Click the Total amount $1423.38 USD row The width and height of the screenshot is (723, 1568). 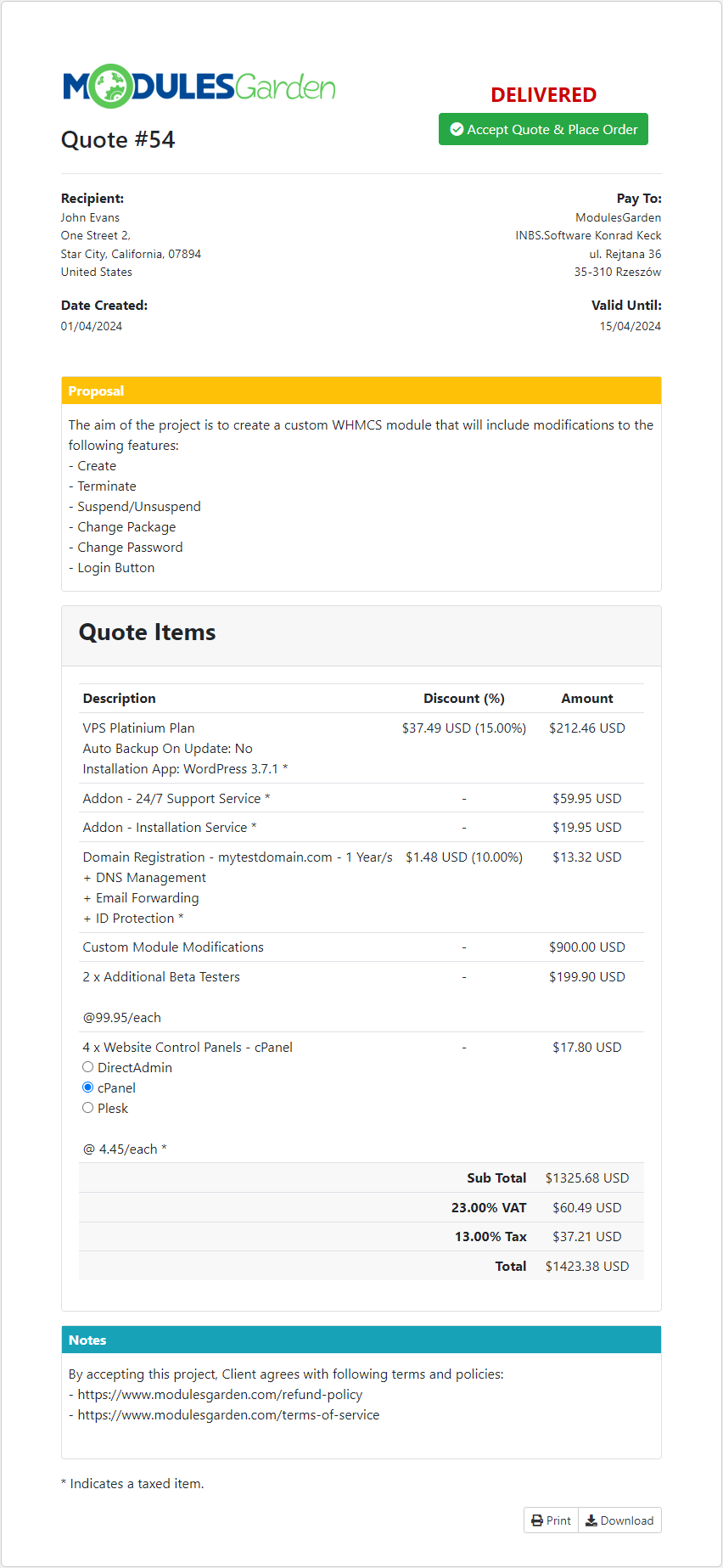click(x=587, y=1266)
